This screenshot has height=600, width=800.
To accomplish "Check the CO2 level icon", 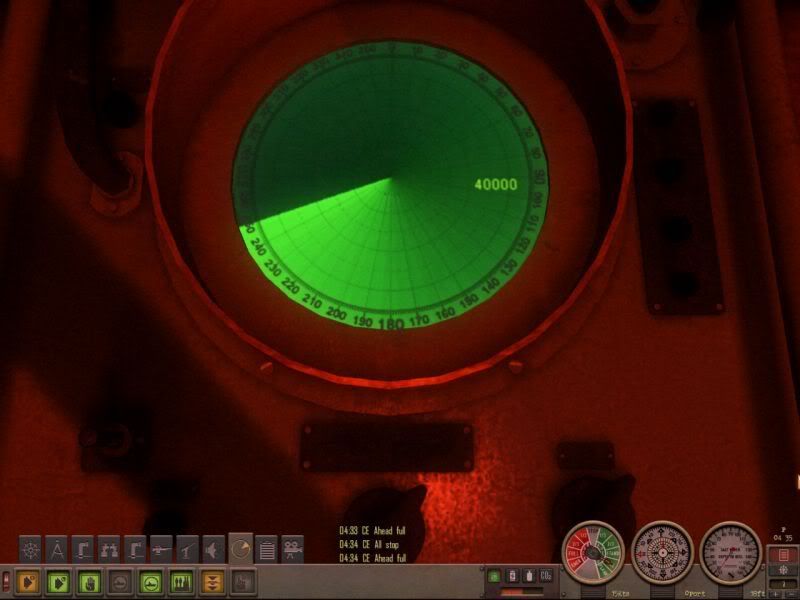I will 546,576.
